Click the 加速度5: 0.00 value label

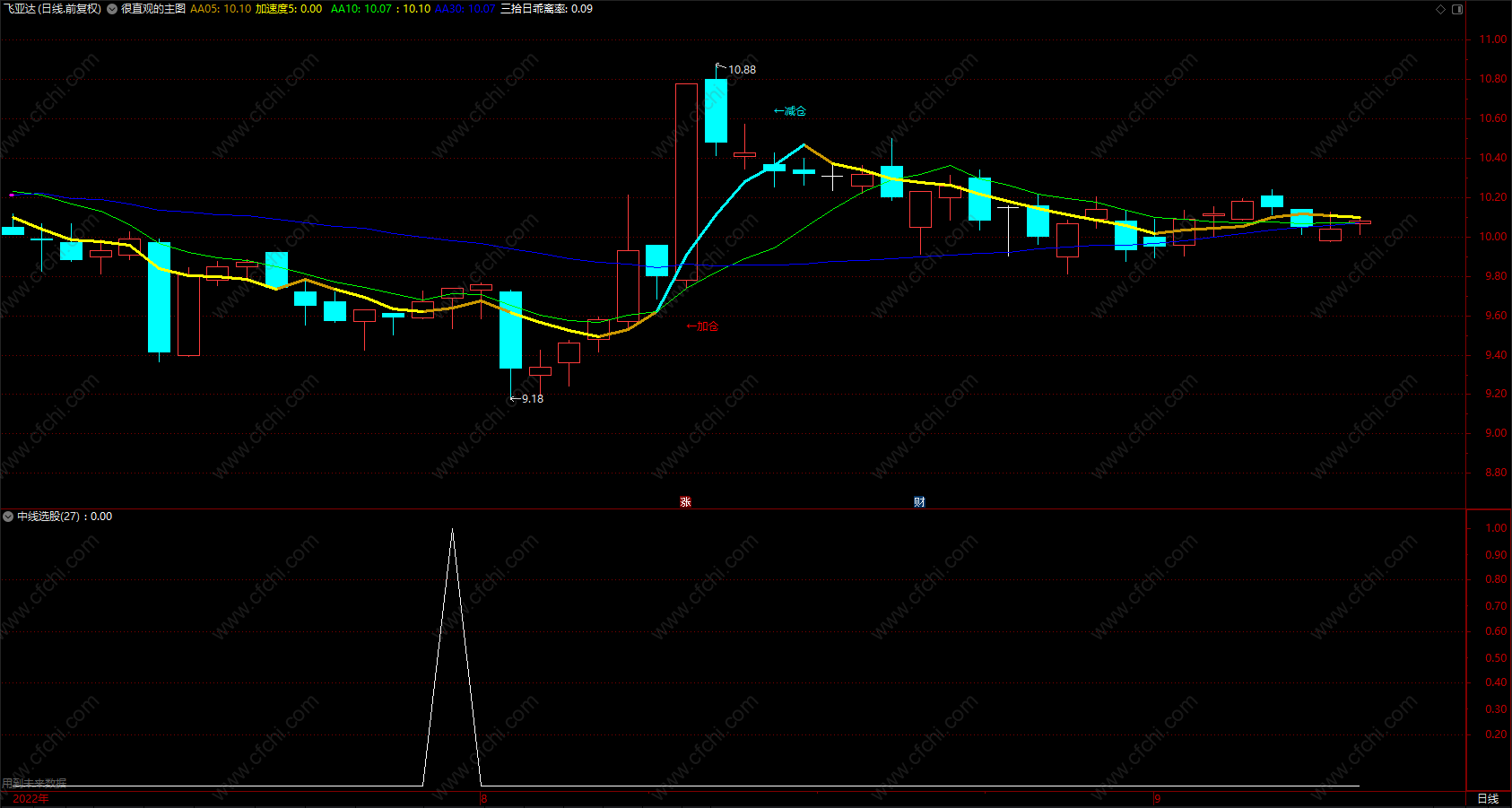289,9
